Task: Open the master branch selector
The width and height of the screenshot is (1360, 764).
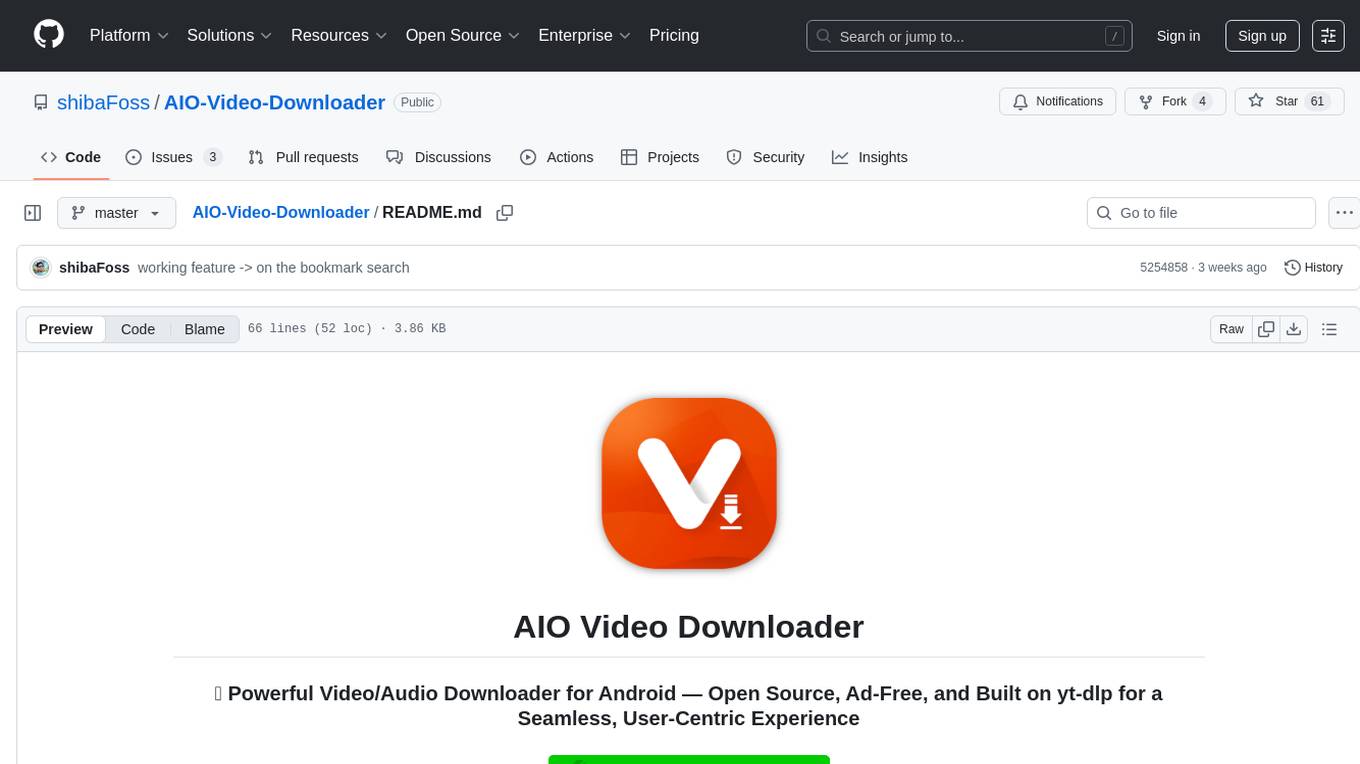Action: tap(116, 213)
